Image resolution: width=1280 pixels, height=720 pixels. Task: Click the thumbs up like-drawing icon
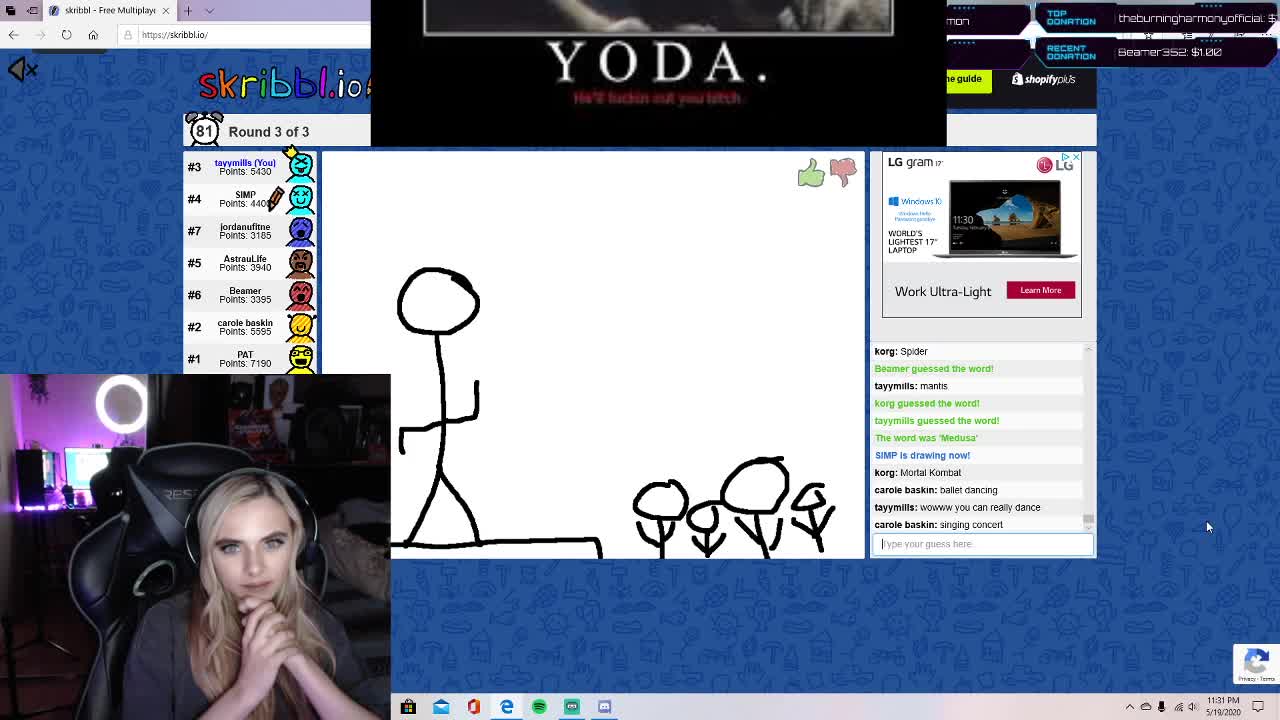click(x=811, y=173)
